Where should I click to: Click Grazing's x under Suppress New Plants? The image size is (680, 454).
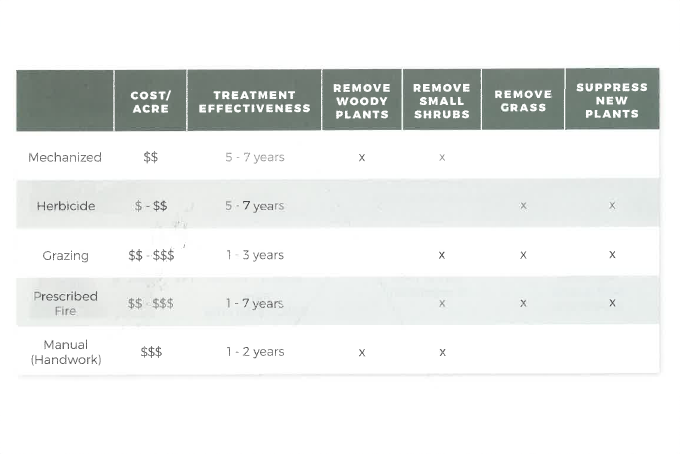click(612, 255)
